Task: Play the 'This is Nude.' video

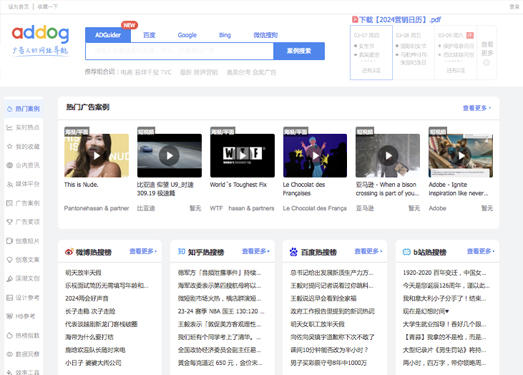Action: tap(96, 155)
